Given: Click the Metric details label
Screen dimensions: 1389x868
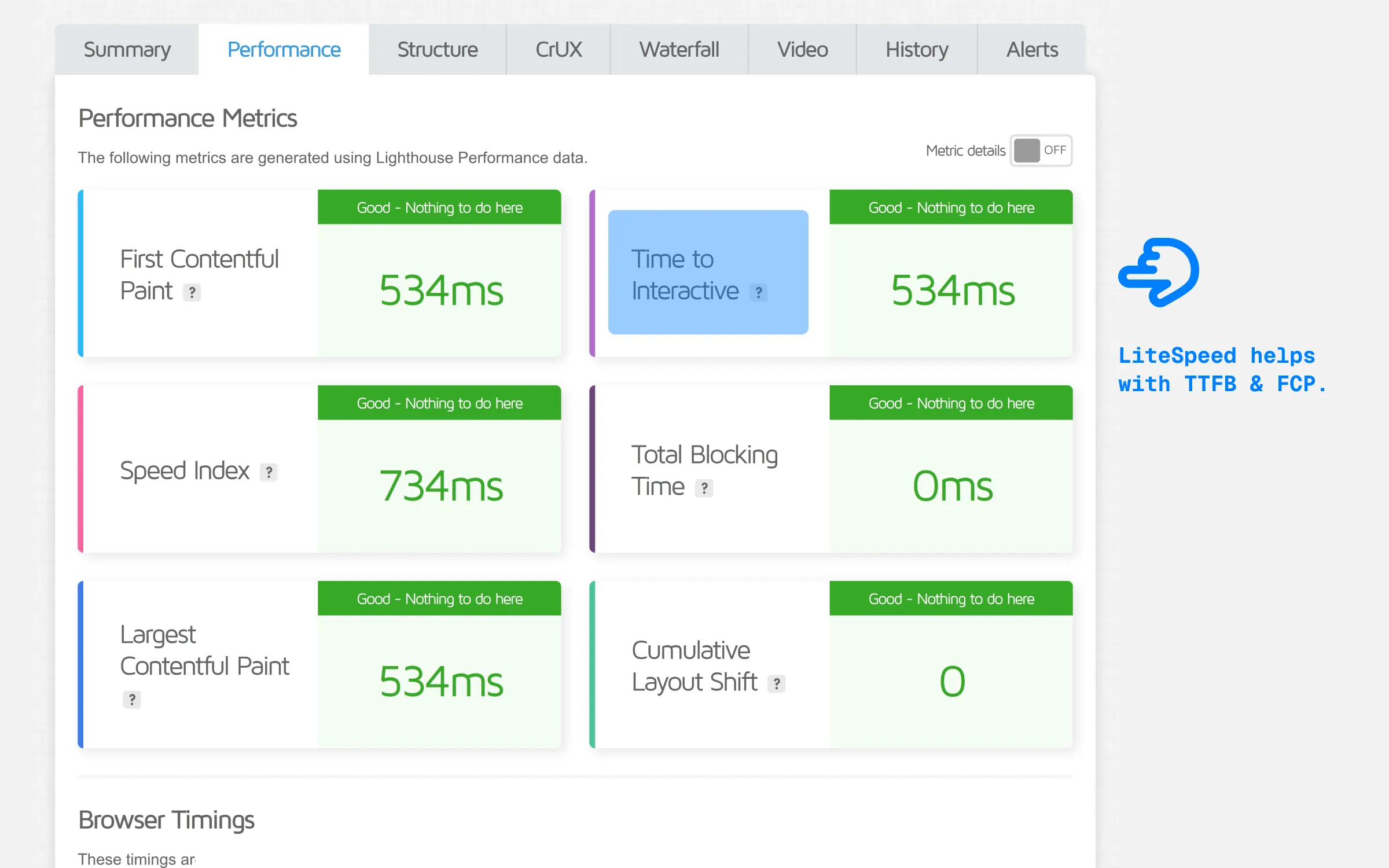Looking at the screenshot, I should click(x=965, y=150).
